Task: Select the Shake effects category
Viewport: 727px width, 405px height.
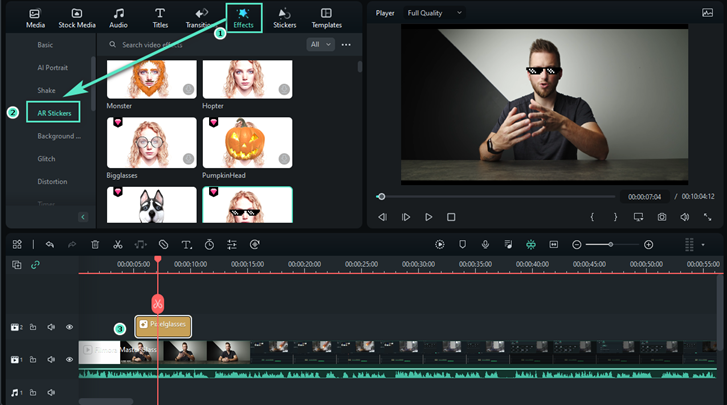Action: (46, 90)
